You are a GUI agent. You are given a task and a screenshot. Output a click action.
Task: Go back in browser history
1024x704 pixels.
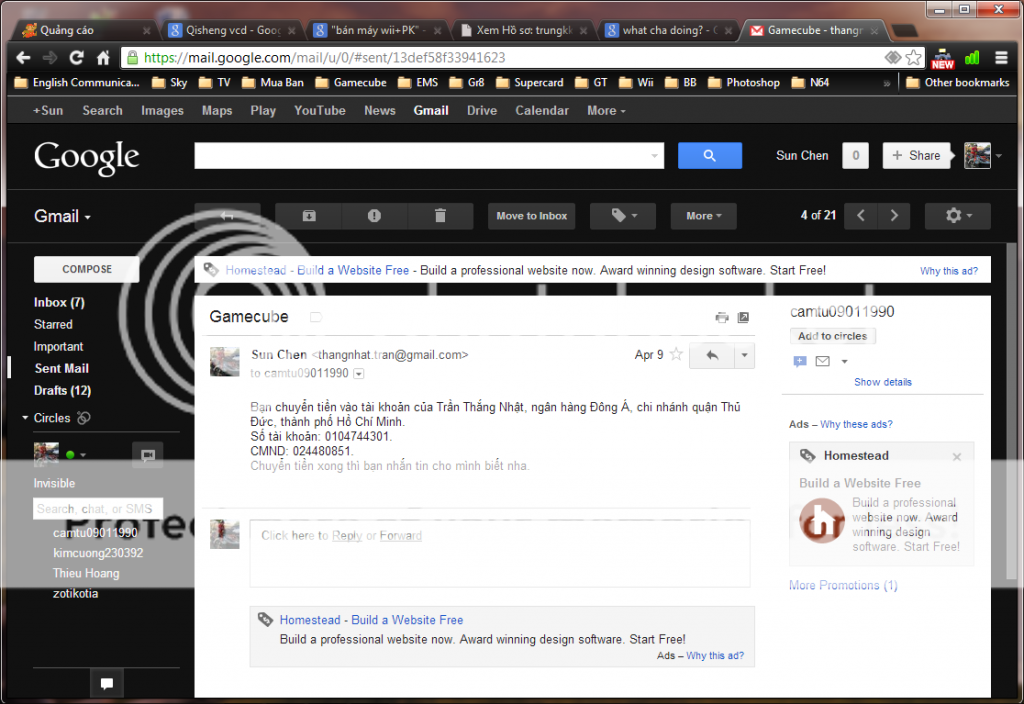pos(23,58)
